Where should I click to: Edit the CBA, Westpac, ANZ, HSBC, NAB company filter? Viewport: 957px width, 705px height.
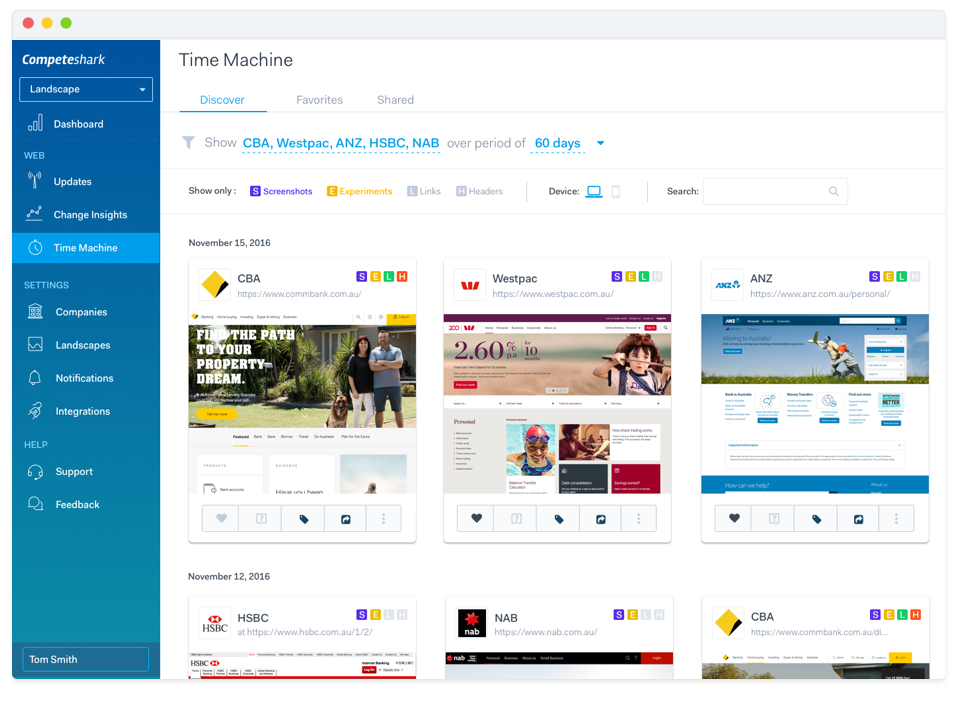341,143
